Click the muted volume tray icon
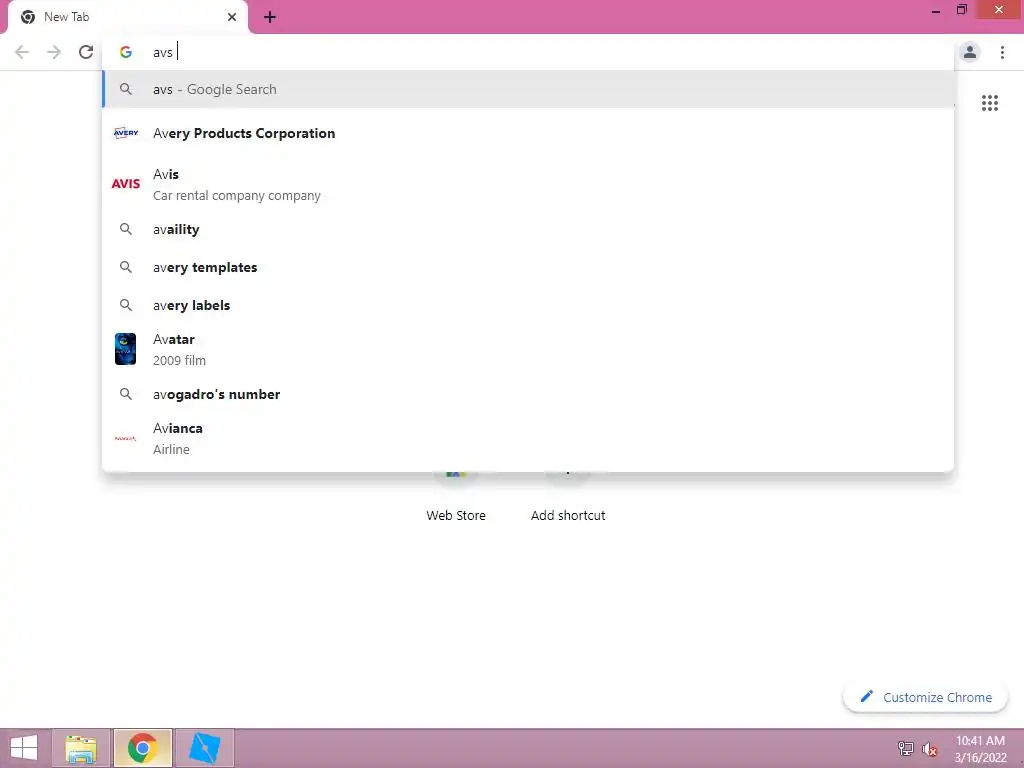 coord(929,749)
